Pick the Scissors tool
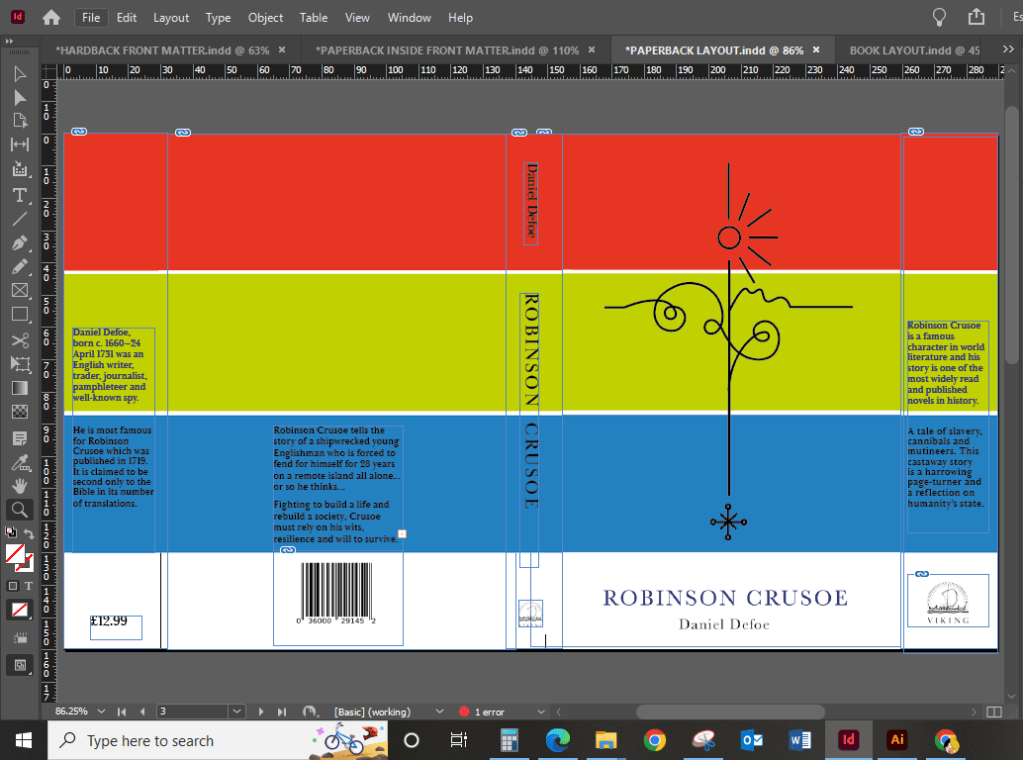 19,340
